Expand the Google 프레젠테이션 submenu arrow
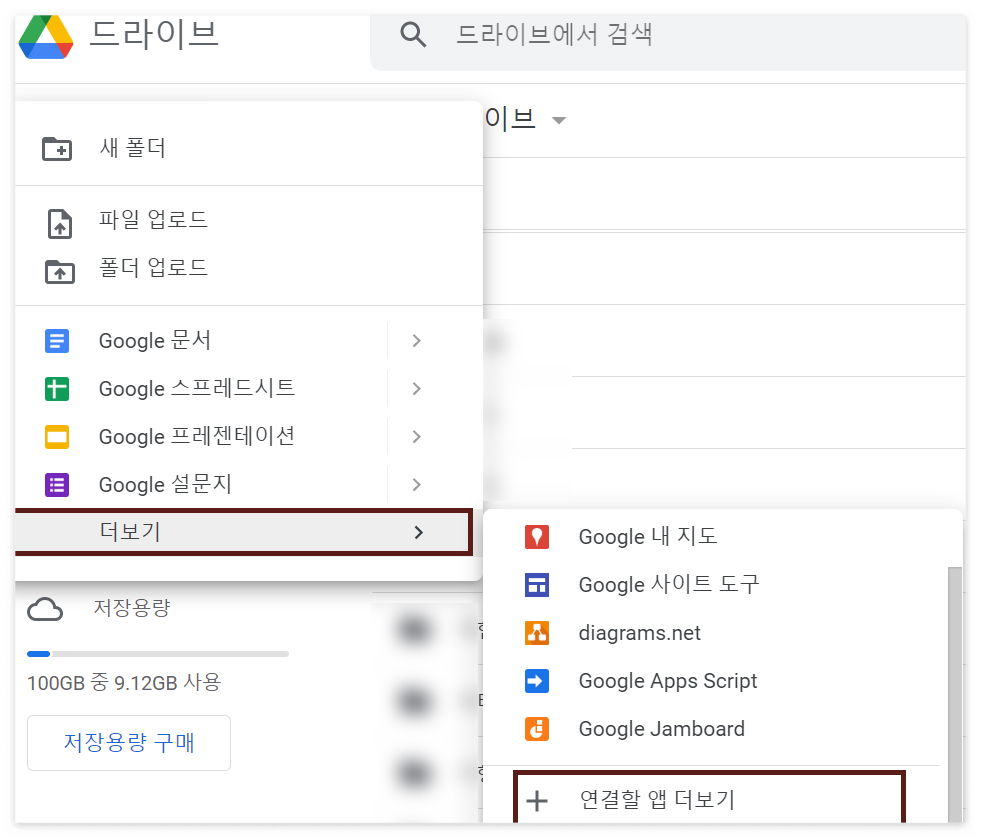Screen dimensions: 981x838 coord(417,437)
